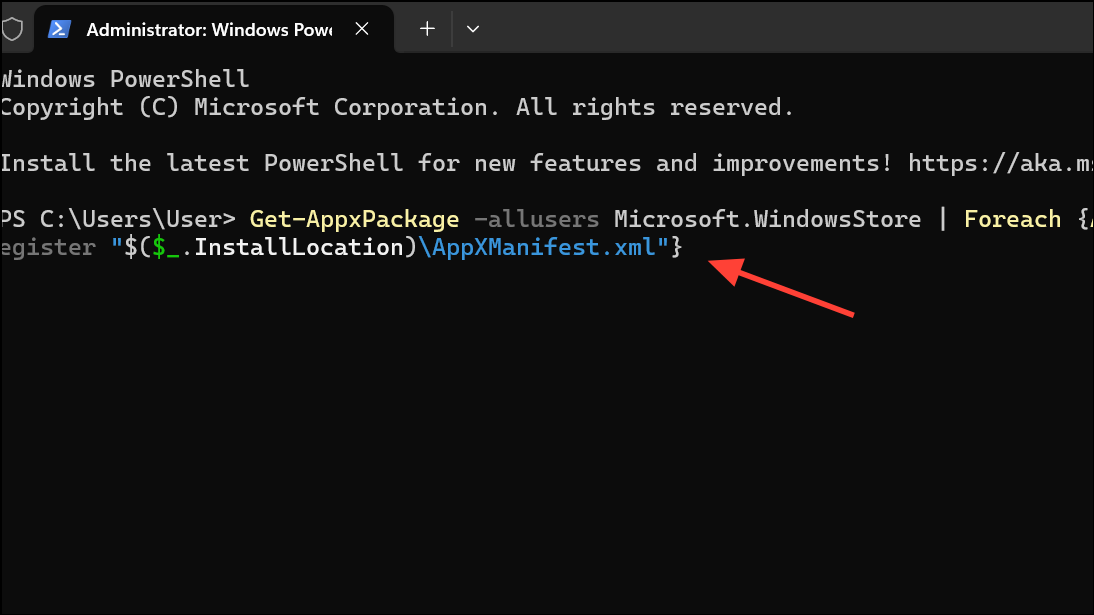Click the empty title bar area
Image resolution: width=1094 pixels, height=615 pixels.
pyautogui.click(x=780, y=29)
